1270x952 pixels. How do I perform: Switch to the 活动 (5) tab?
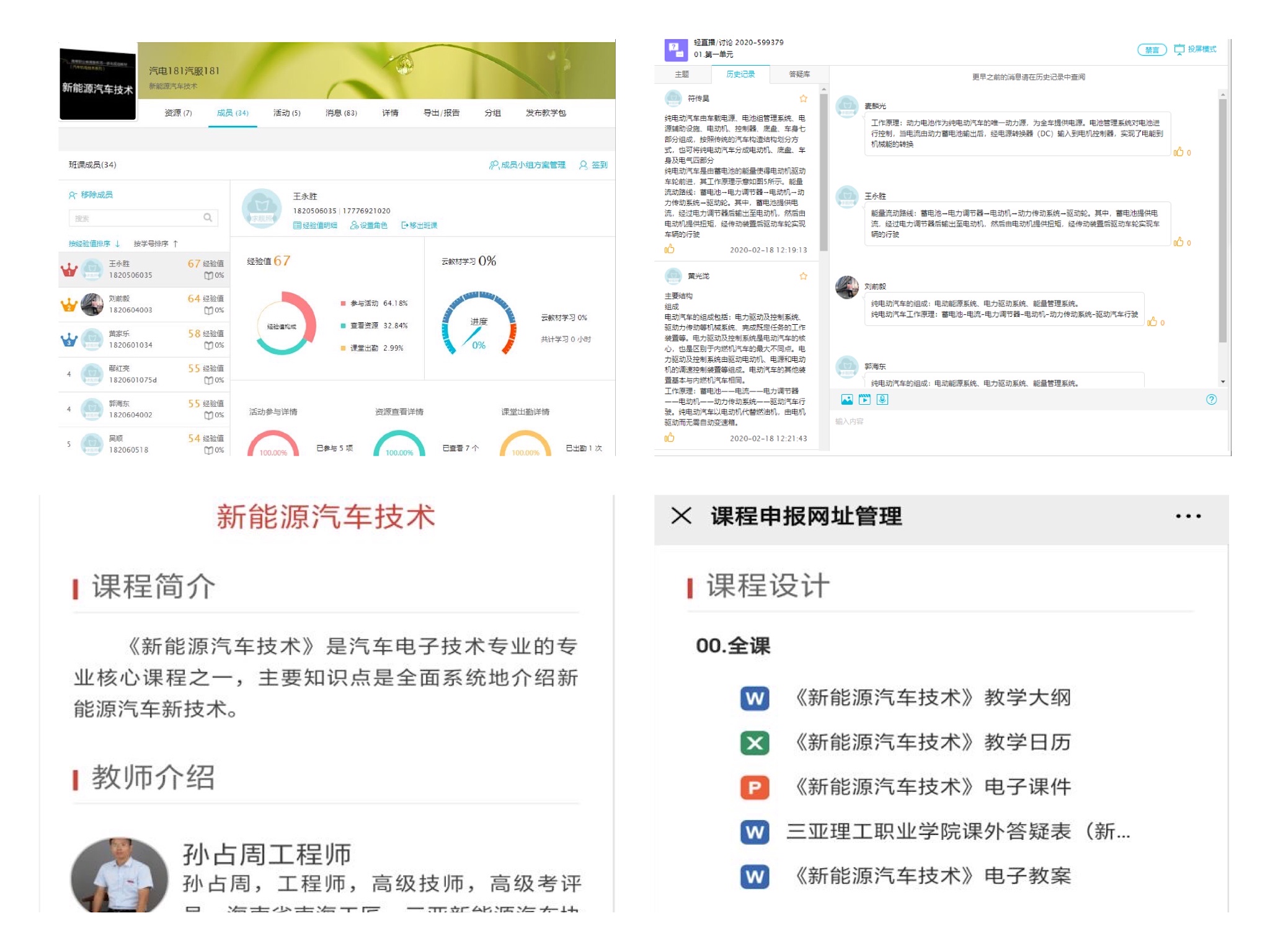coord(286,113)
